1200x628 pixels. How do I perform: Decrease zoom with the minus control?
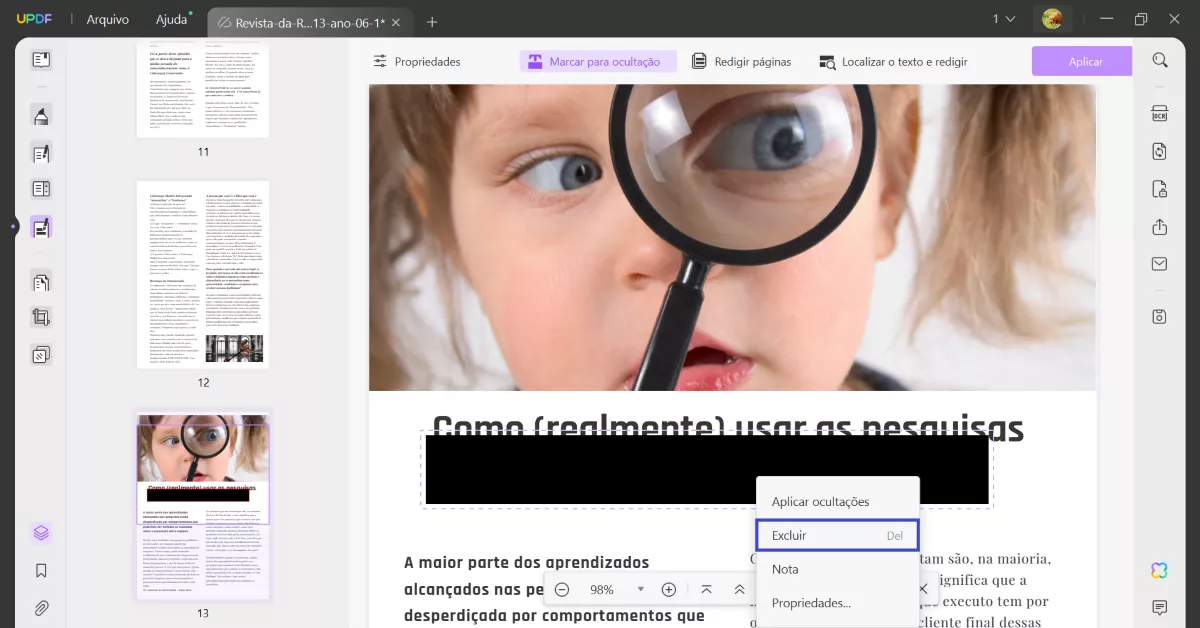coord(563,589)
